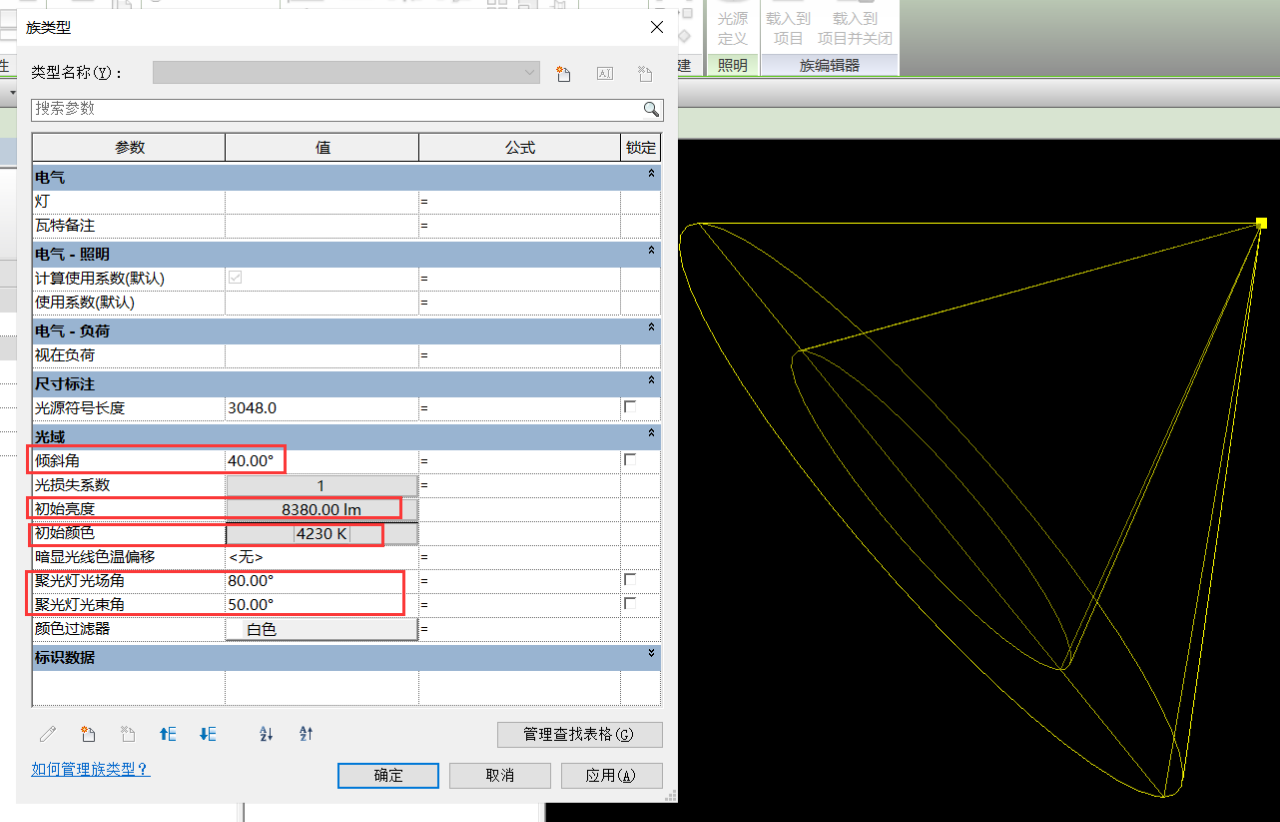Rename the current family type

[604, 73]
